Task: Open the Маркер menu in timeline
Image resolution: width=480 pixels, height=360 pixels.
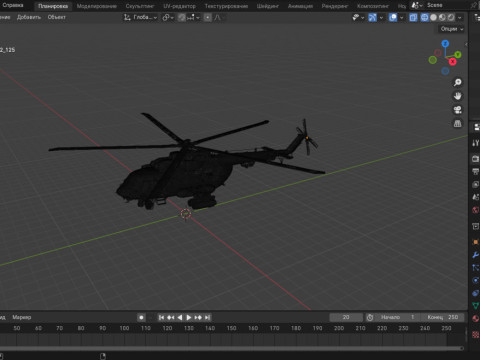Action: pos(22,317)
